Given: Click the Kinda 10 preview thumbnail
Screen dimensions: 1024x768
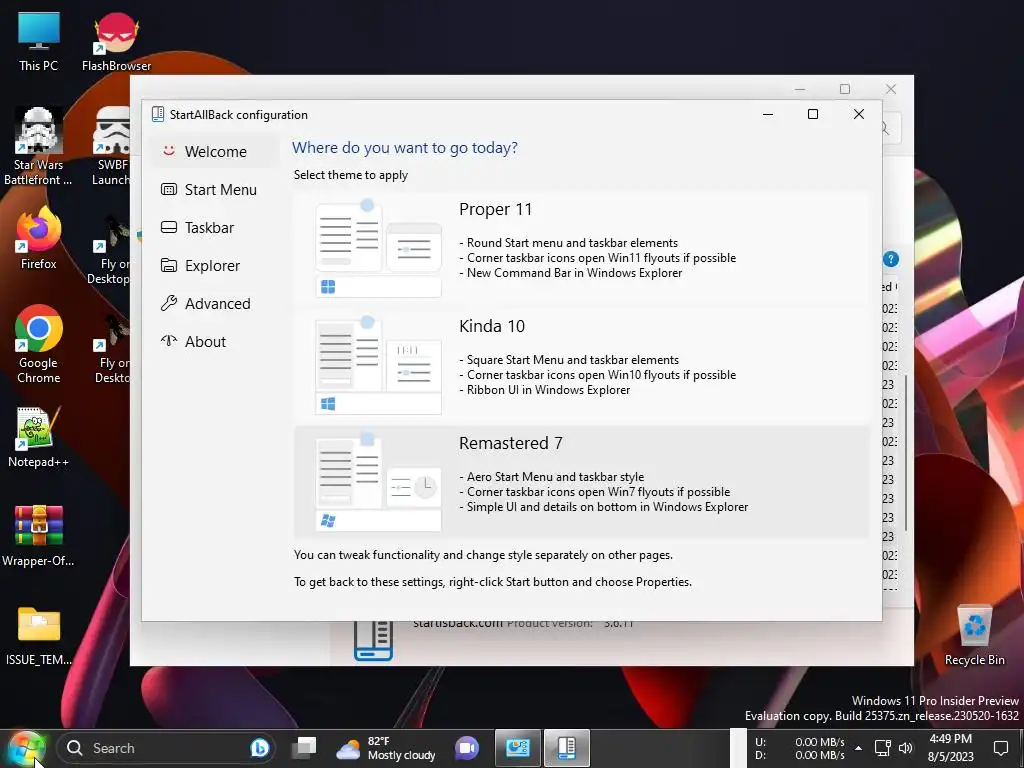Looking at the screenshot, I should pyautogui.click(x=378, y=365).
